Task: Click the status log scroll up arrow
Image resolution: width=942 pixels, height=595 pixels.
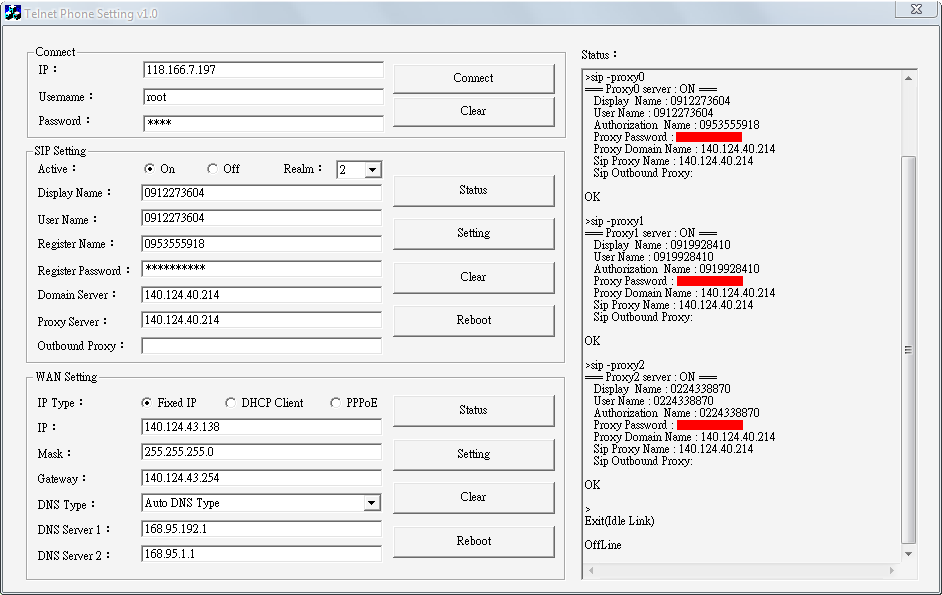Action: click(908, 79)
